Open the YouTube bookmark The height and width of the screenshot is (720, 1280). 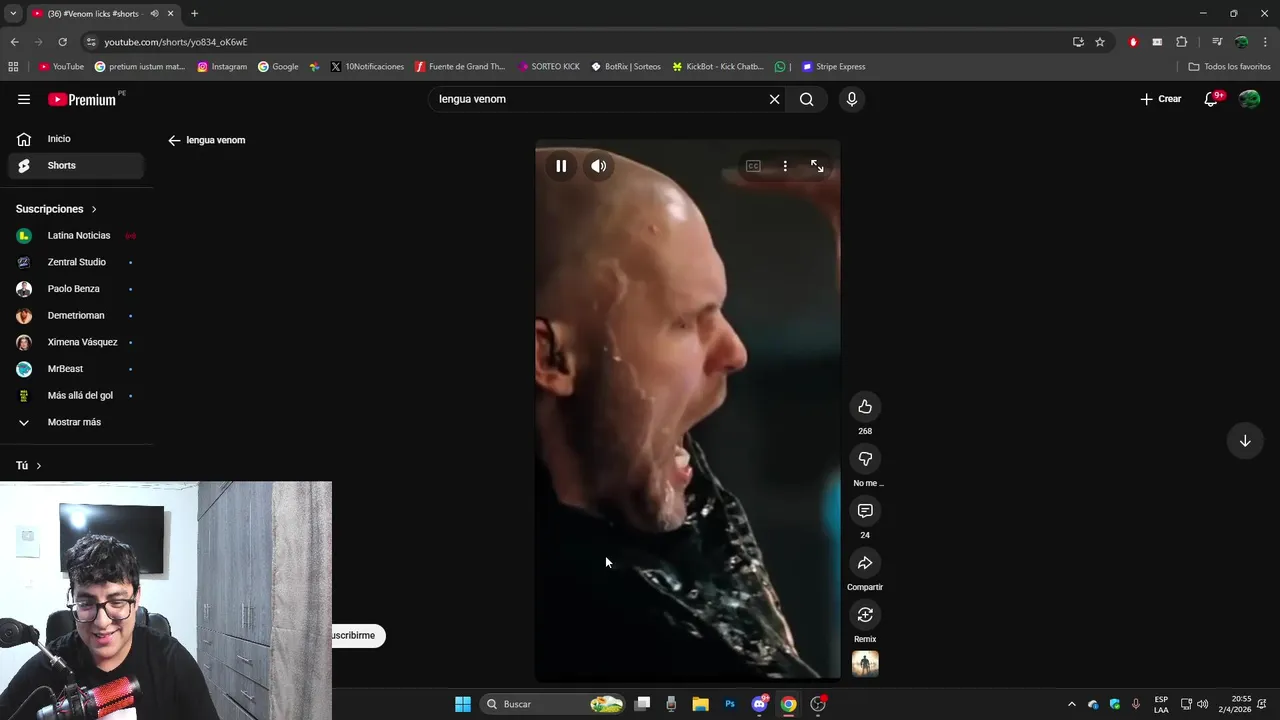61,67
